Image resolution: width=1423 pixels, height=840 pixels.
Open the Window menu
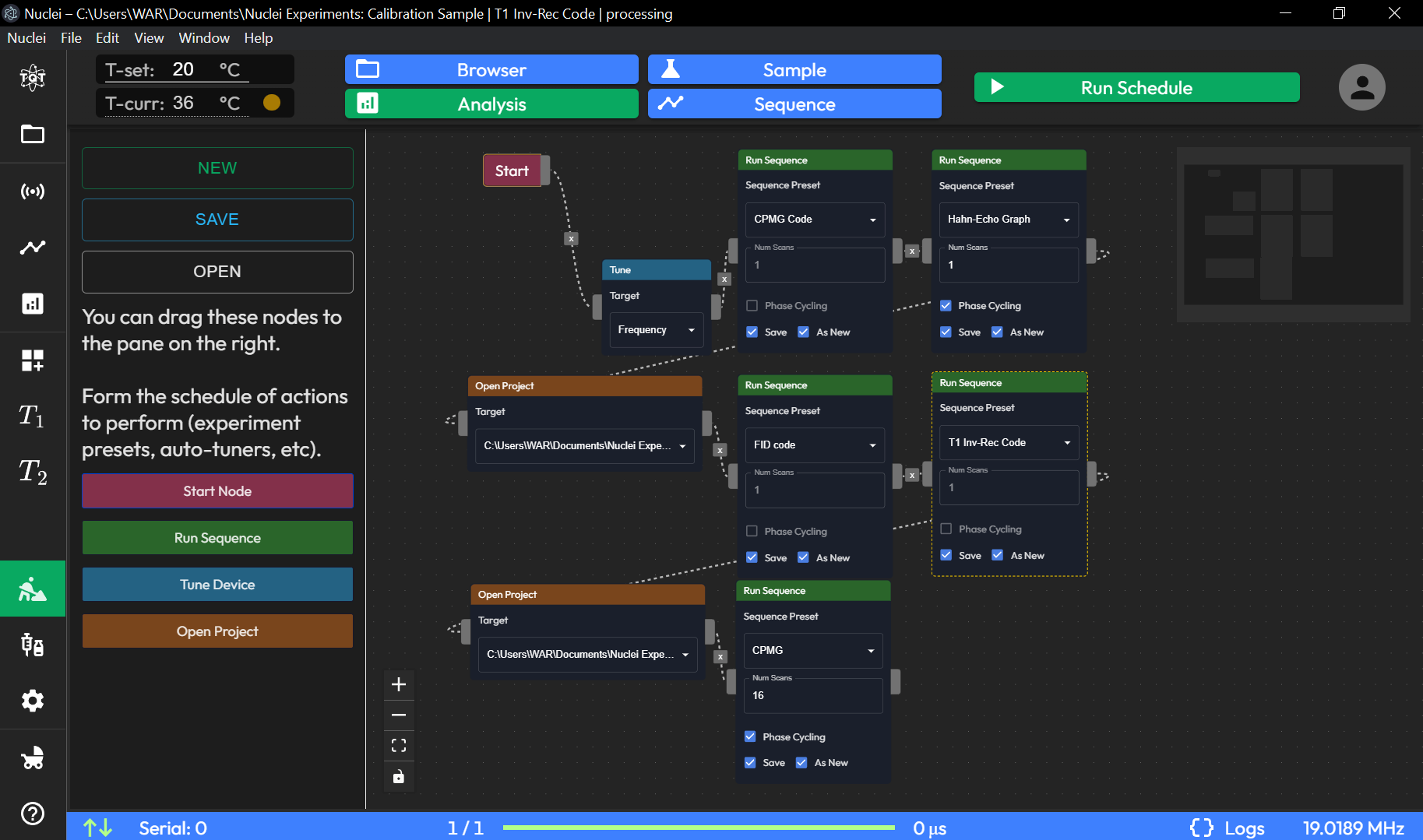click(x=204, y=37)
